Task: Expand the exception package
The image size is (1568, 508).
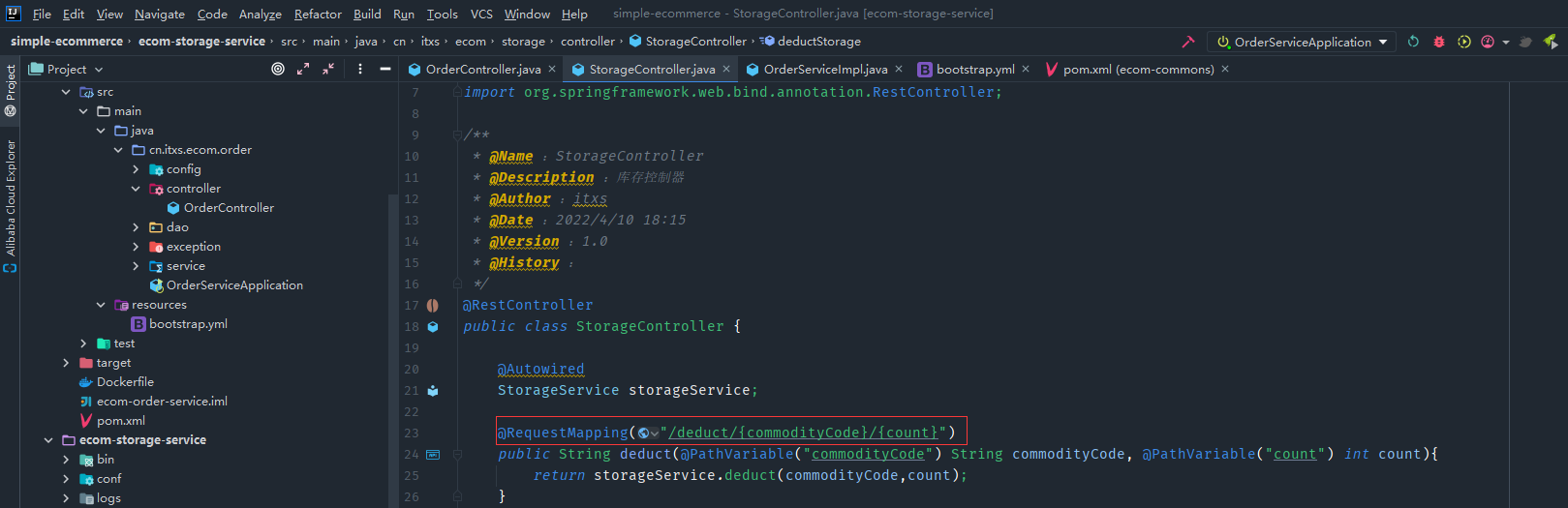Action: 136,247
